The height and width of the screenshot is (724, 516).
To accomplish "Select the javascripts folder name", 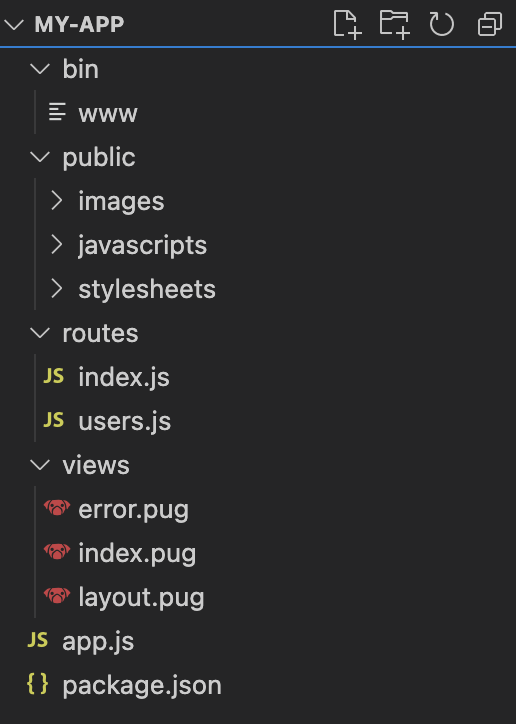I will (143, 246).
